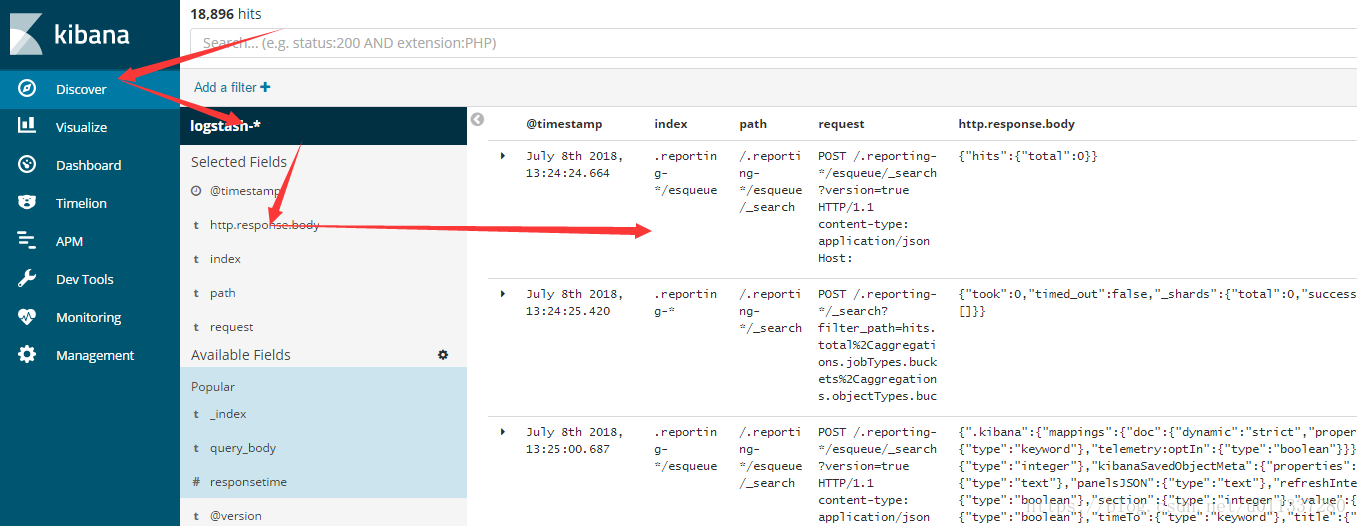The width and height of the screenshot is (1357, 526).
Task: Click the plus icon beside Add a filter
Action: click(265, 87)
